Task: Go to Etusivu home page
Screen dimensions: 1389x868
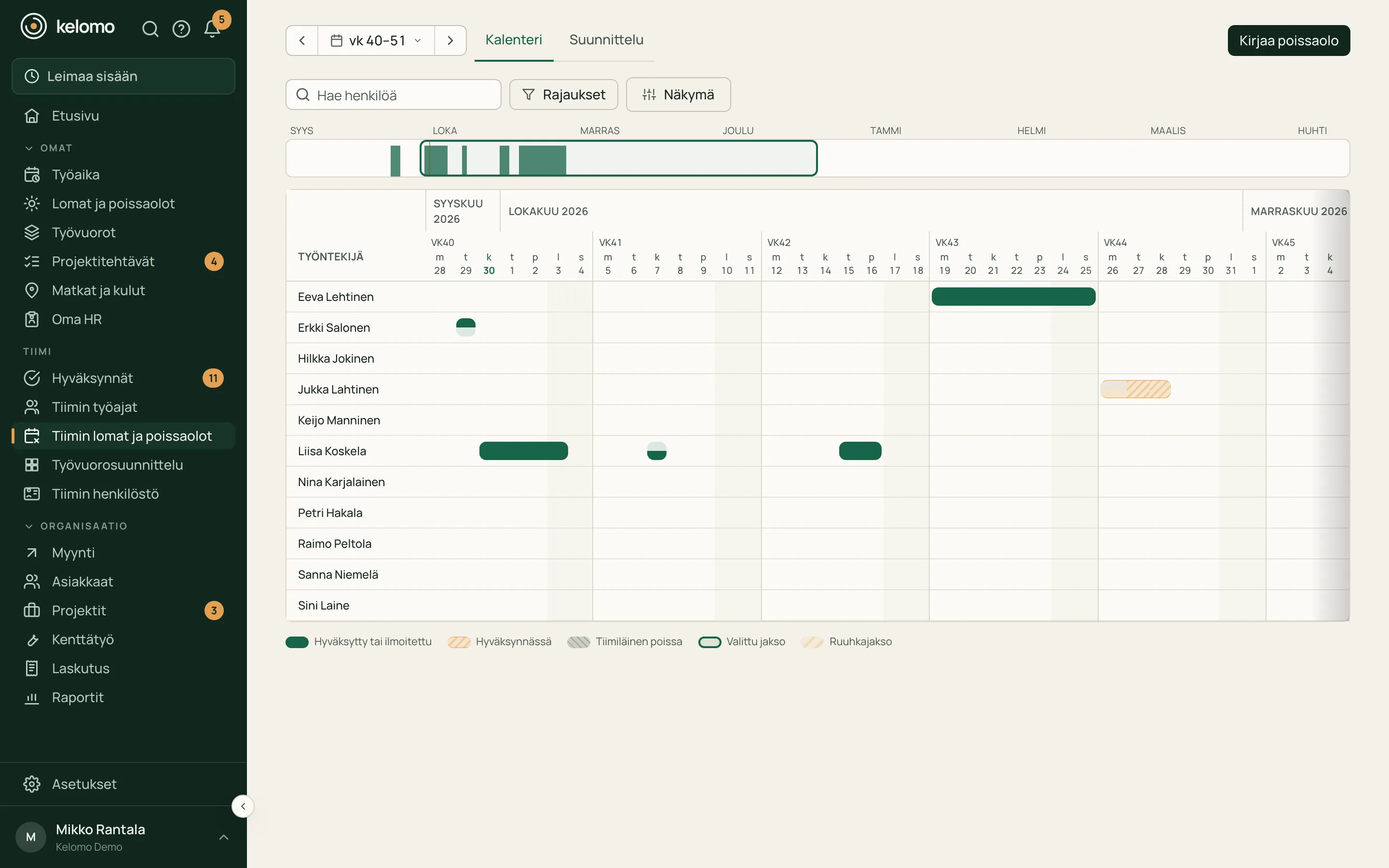Action: pyautogui.click(x=123, y=116)
